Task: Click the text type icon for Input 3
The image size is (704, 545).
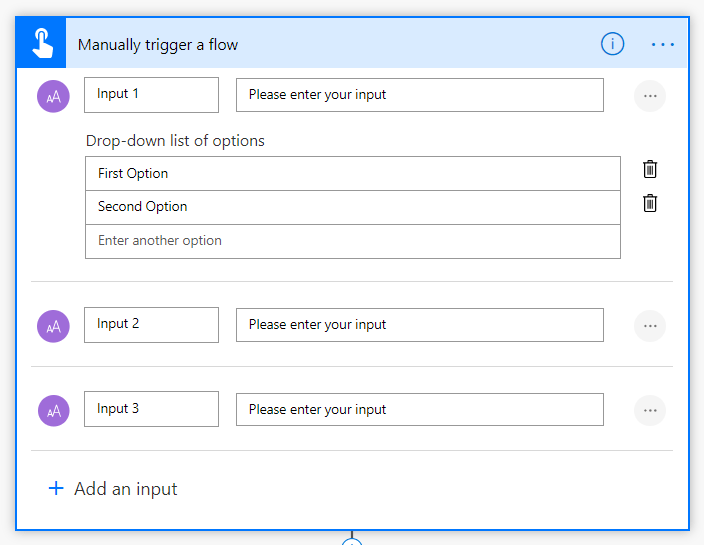Action: click(53, 411)
